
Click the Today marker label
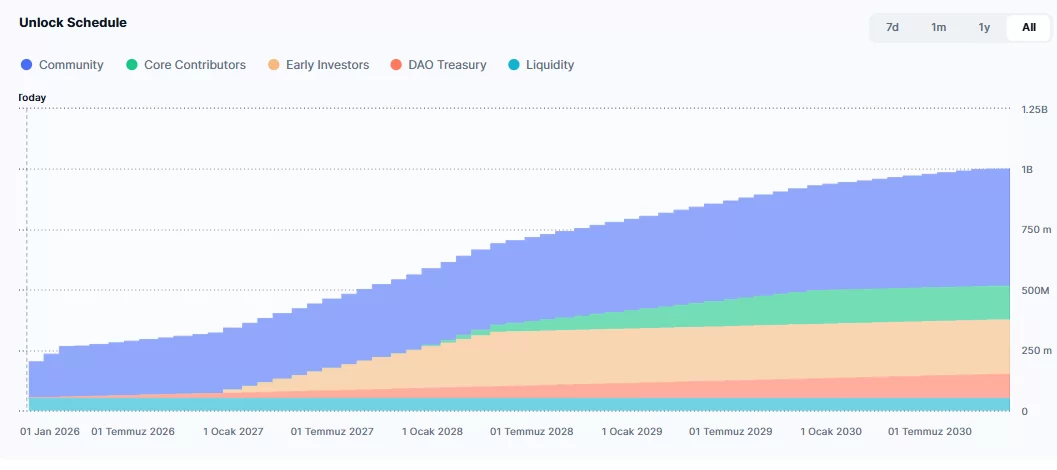coord(33,98)
